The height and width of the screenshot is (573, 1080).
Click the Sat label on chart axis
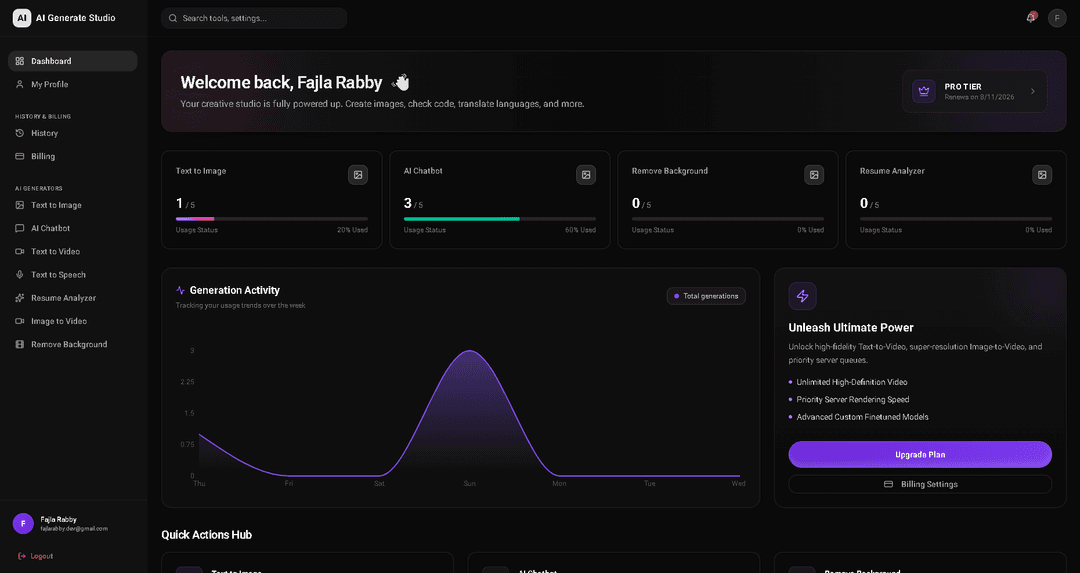click(x=379, y=483)
